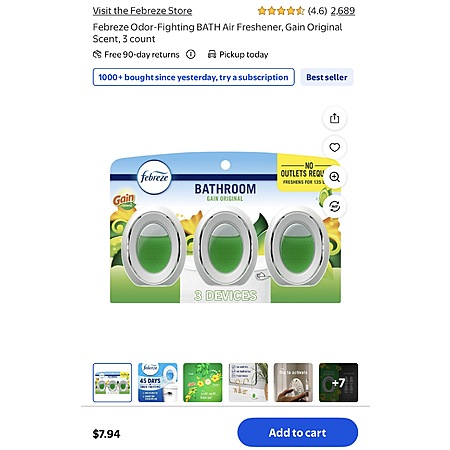The width and height of the screenshot is (450, 450).
Task: Open the 2,689 reviews link
Action: (x=343, y=11)
